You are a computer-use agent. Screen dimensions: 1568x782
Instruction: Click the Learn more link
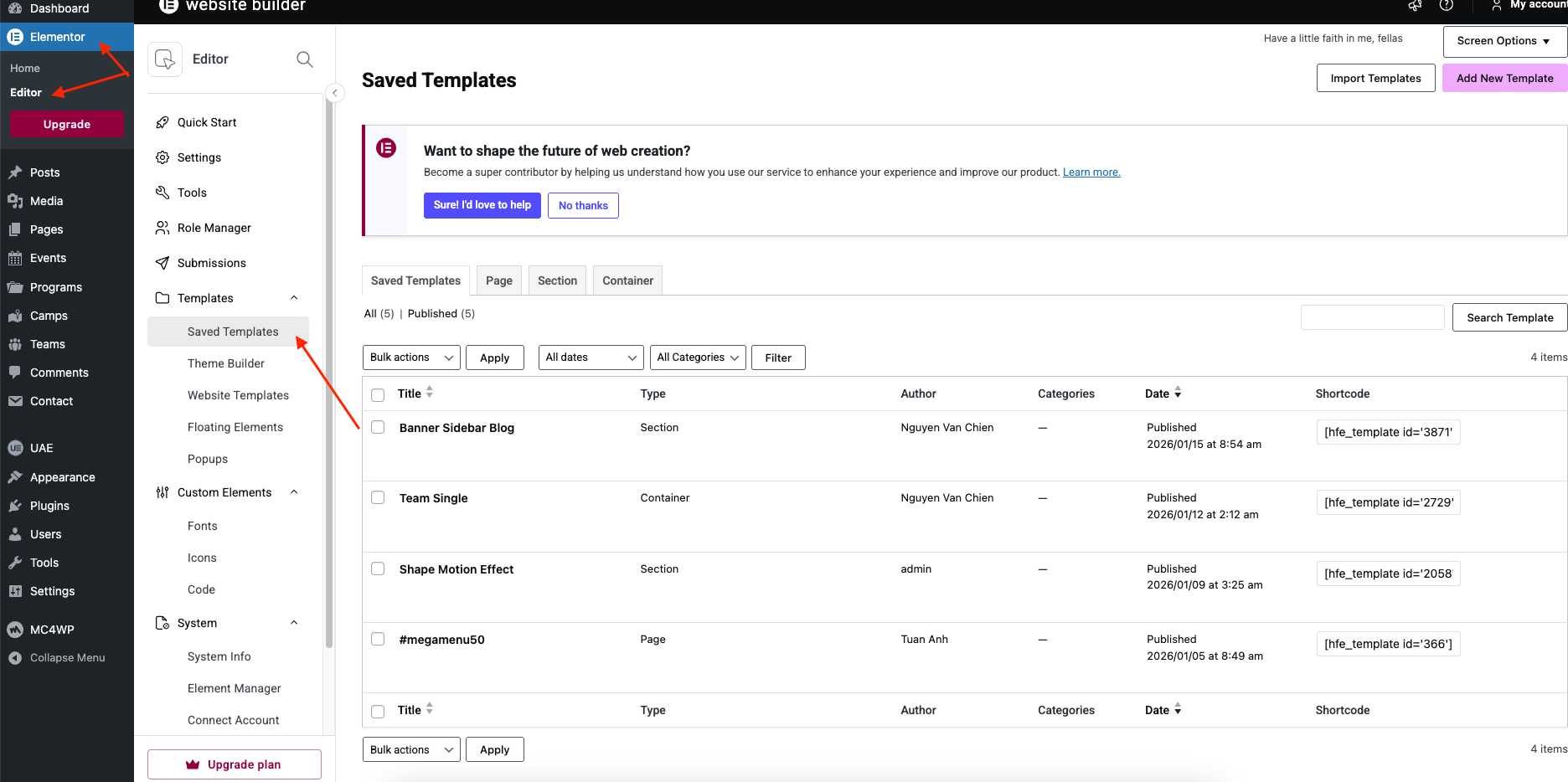tap(1091, 172)
